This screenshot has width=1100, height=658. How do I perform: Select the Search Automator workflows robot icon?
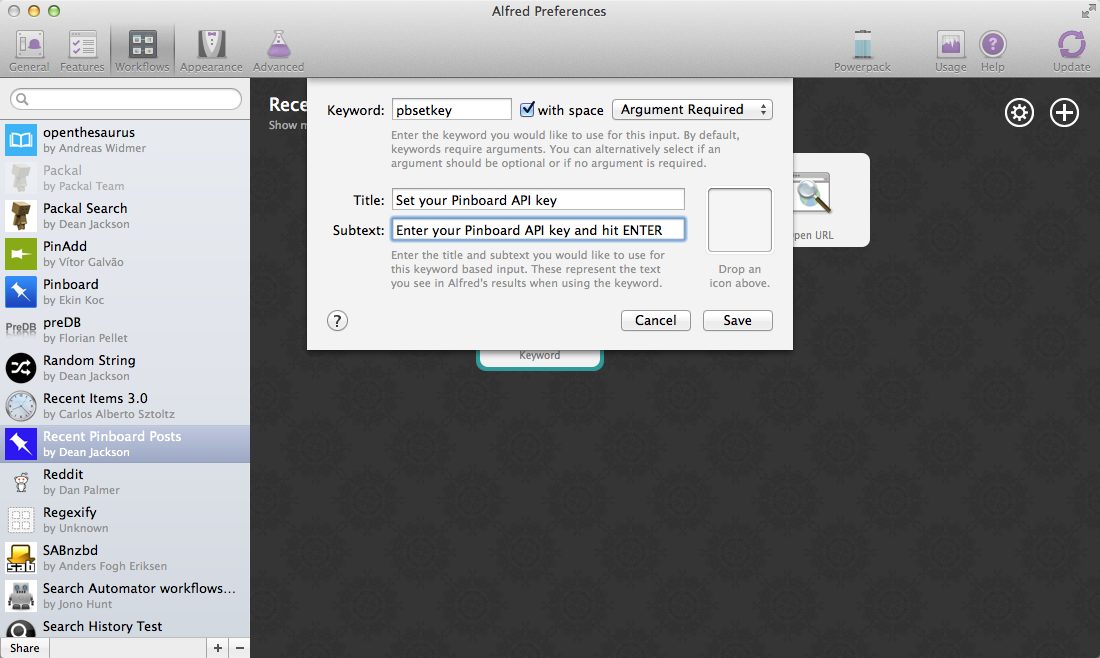20,596
